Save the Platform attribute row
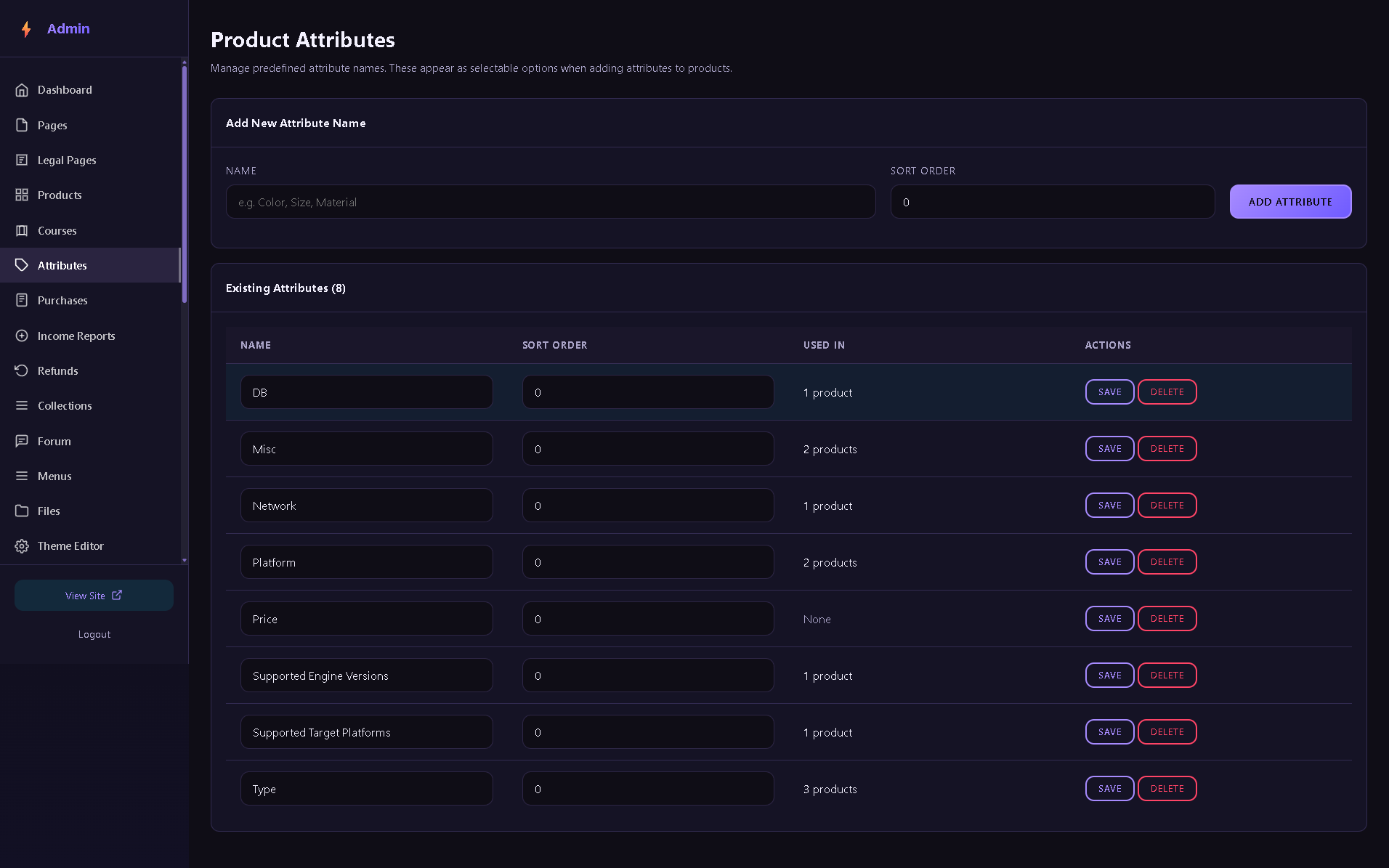1389x868 pixels. [1109, 562]
